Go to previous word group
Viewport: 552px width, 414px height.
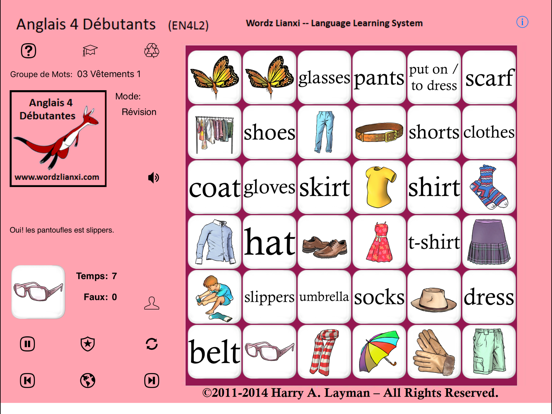[27, 381]
